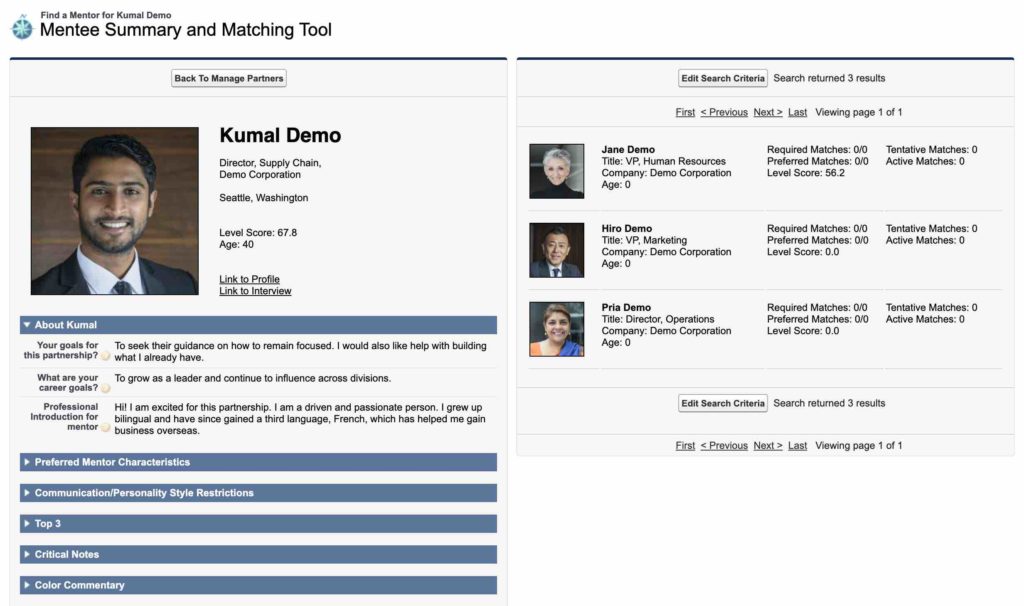Click 'Level Score: 67.8' text
Viewport: 1024px width, 606px height.
[x=258, y=232]
